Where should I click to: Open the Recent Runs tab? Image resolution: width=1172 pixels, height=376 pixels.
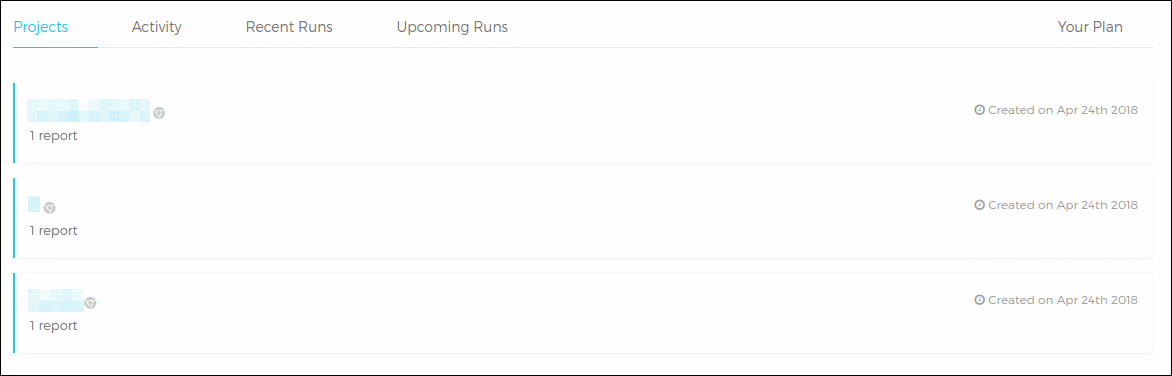(x=289, y=27)
